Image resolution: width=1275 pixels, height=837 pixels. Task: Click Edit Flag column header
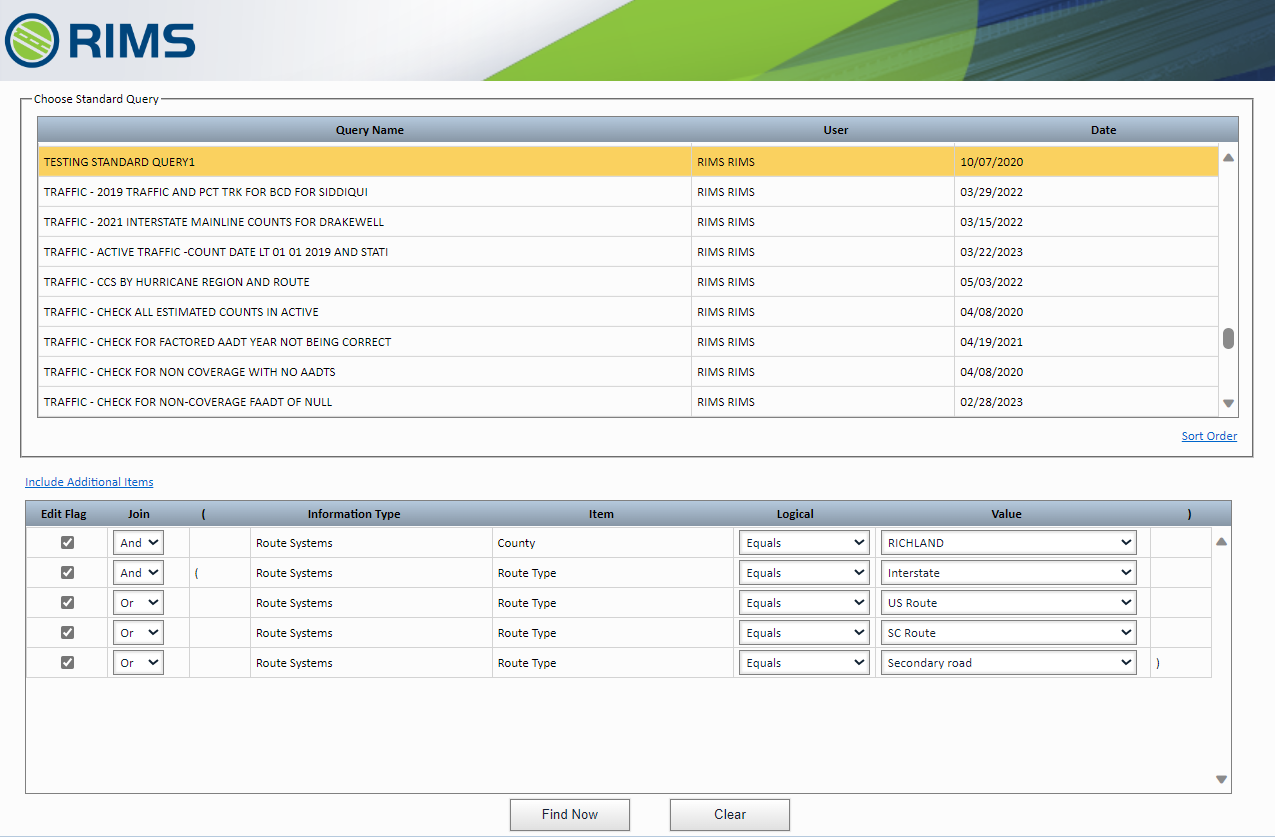[x=64, y=514]
